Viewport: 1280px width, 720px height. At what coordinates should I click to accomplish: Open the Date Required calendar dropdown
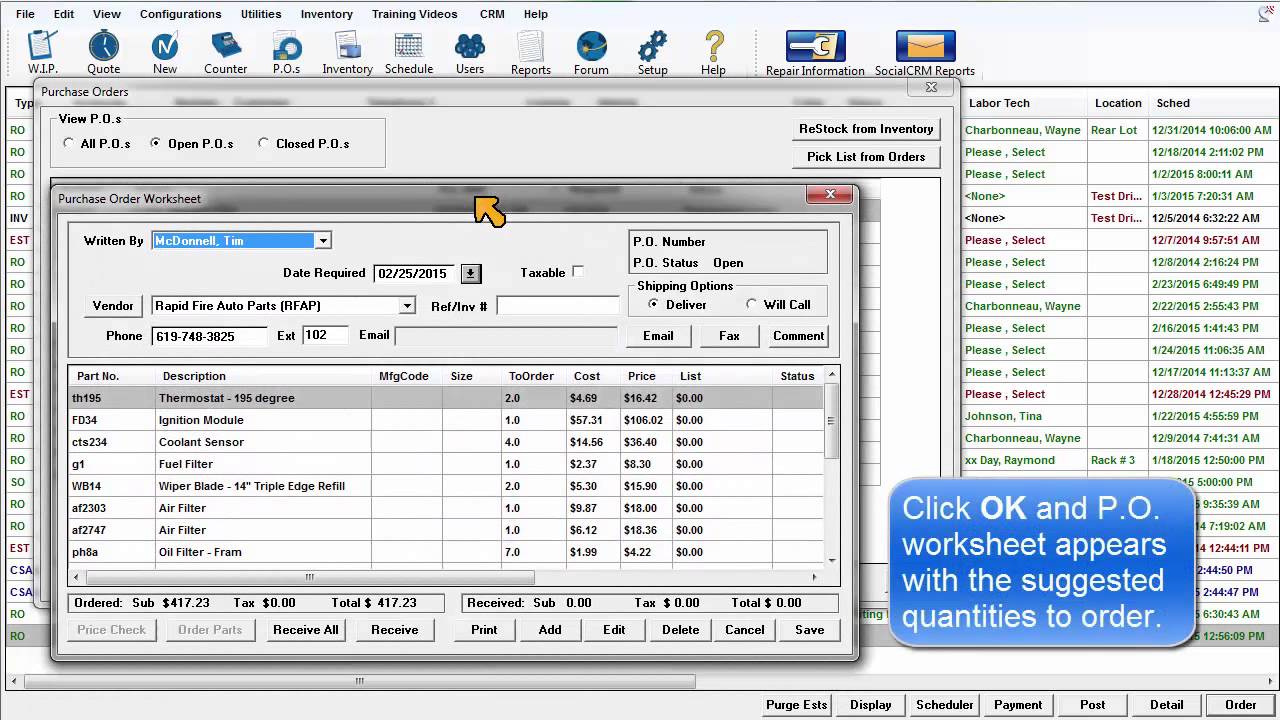[471, 274]
